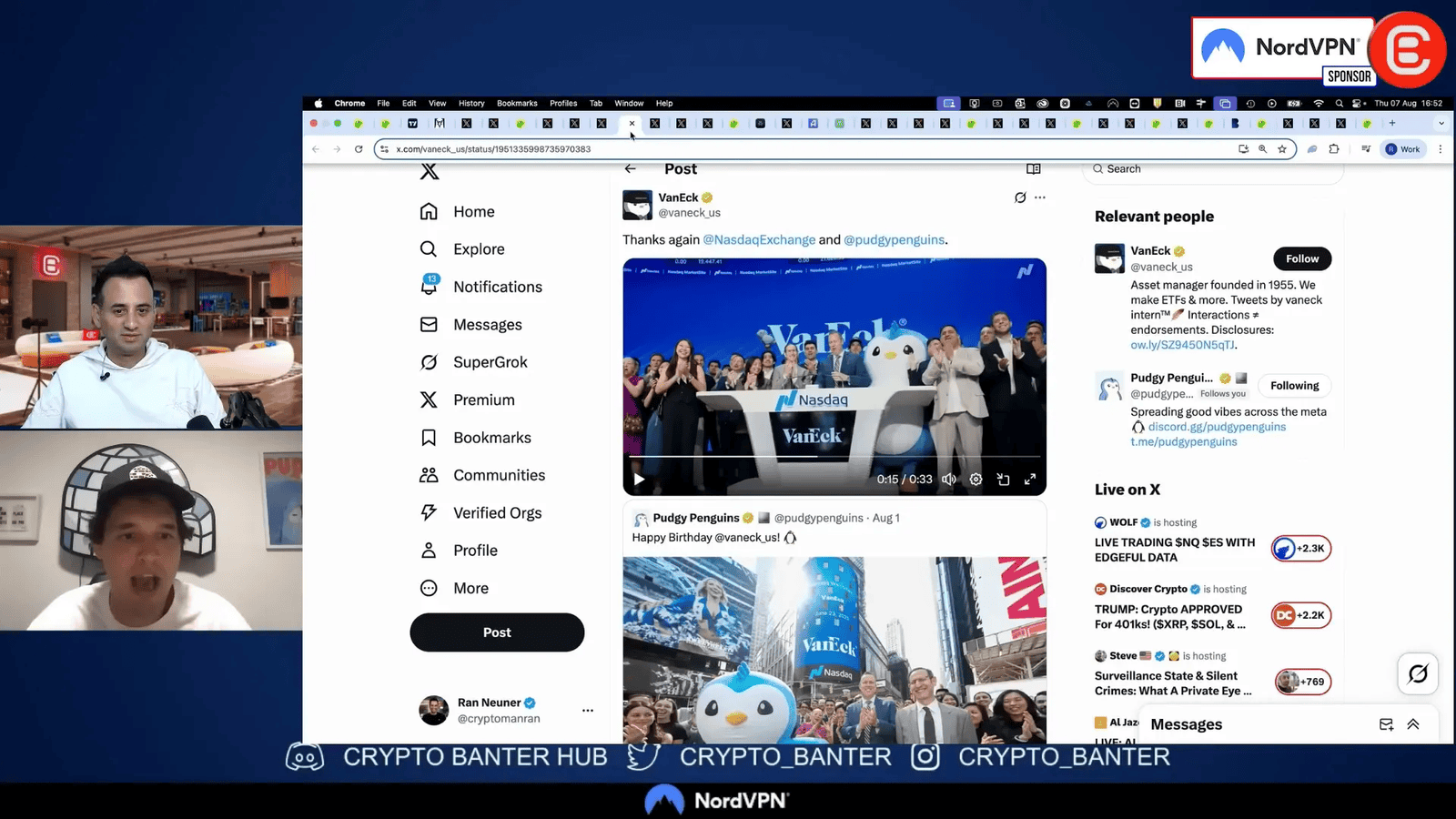This screenshot has width=1456, height=819.
Task: Enter fullscreen mode on the video
Action: click(x=1030, y=480)
